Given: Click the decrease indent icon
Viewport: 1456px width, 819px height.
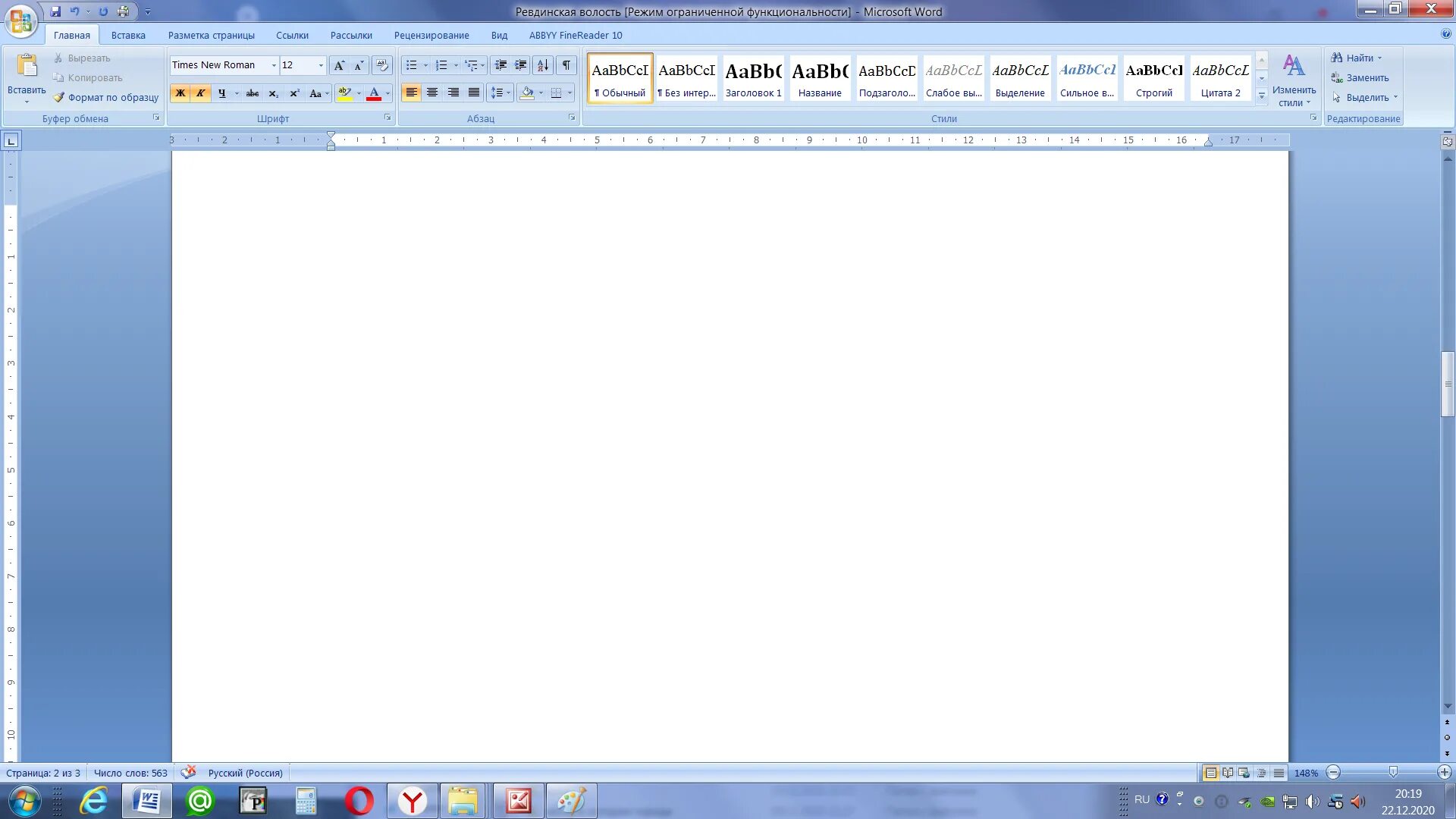Looking at the screenshot, I should 500,65.
